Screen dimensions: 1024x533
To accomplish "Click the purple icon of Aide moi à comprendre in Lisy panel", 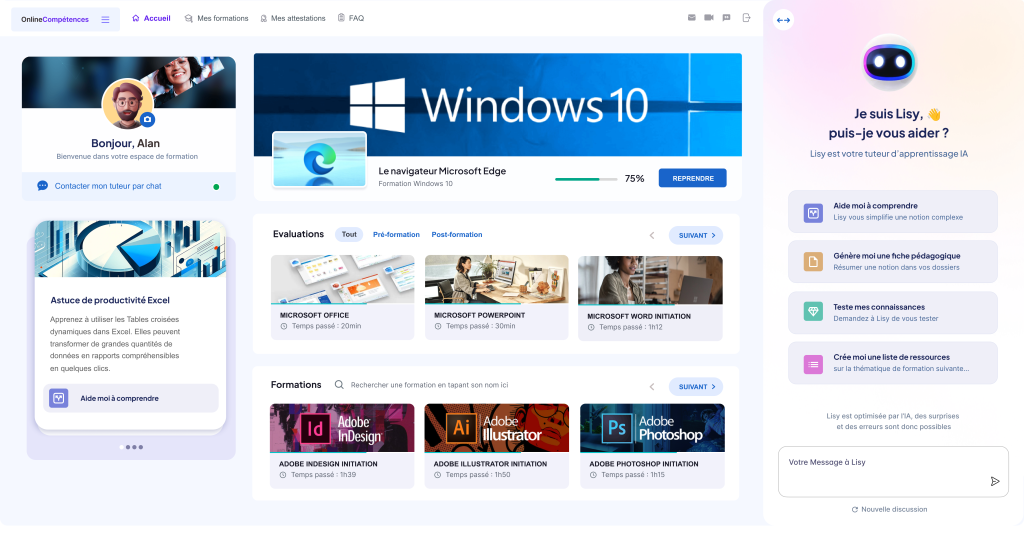I will (x=813, y=212).
